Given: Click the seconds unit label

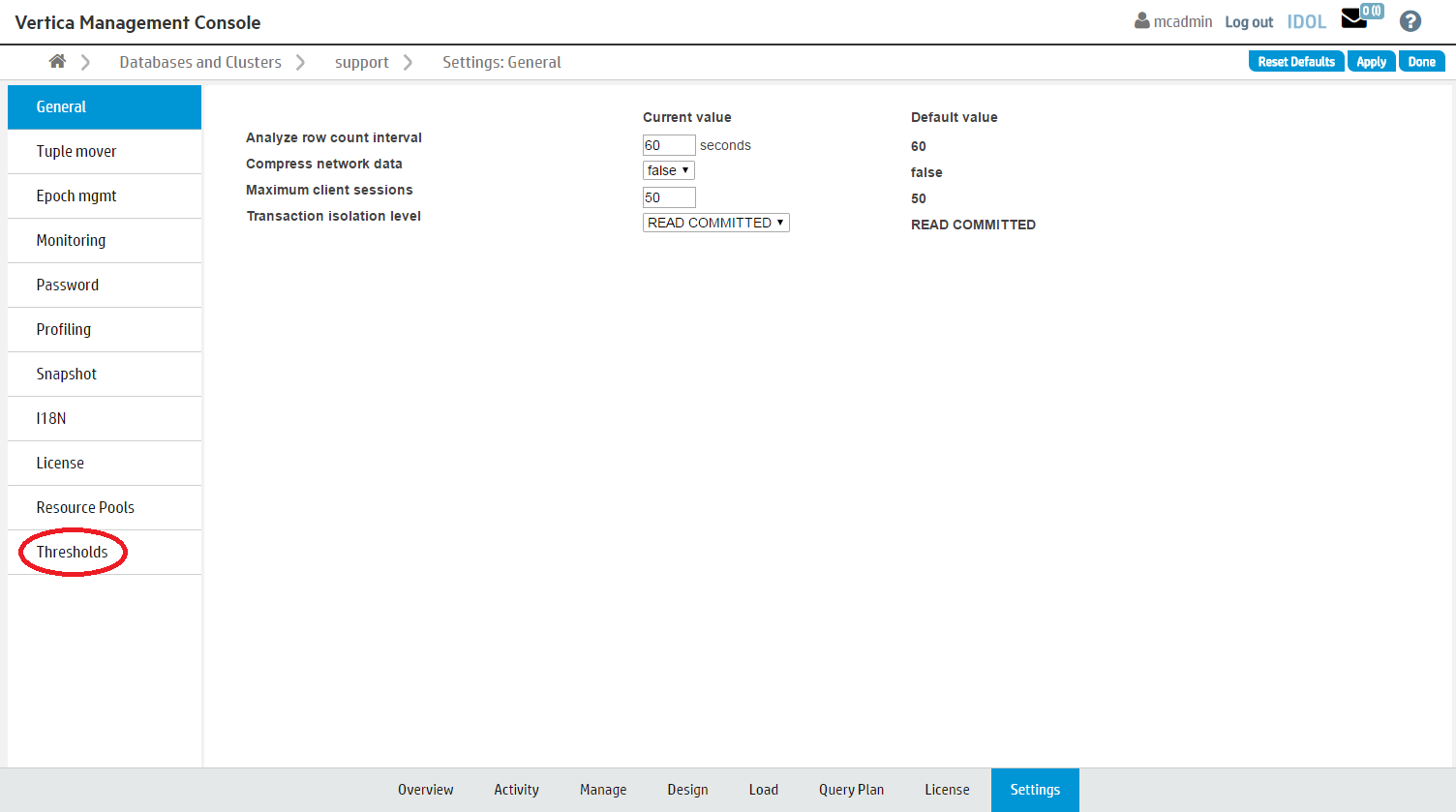Looking at the screenshot, I should coord(725,145).
